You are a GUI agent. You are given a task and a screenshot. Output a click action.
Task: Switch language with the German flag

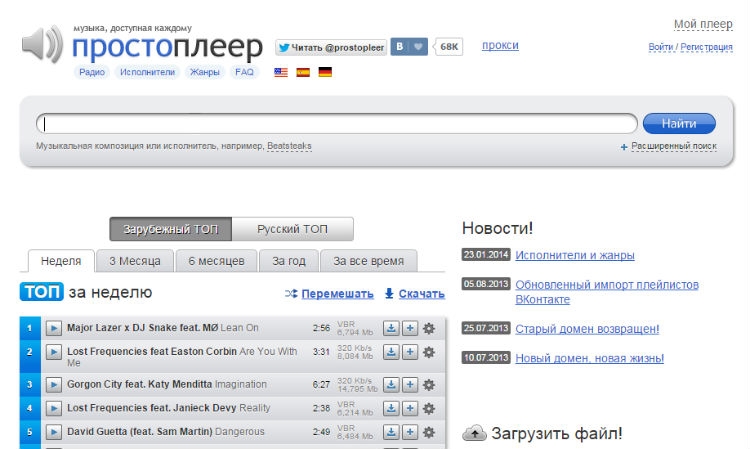(x=325, y=72)
